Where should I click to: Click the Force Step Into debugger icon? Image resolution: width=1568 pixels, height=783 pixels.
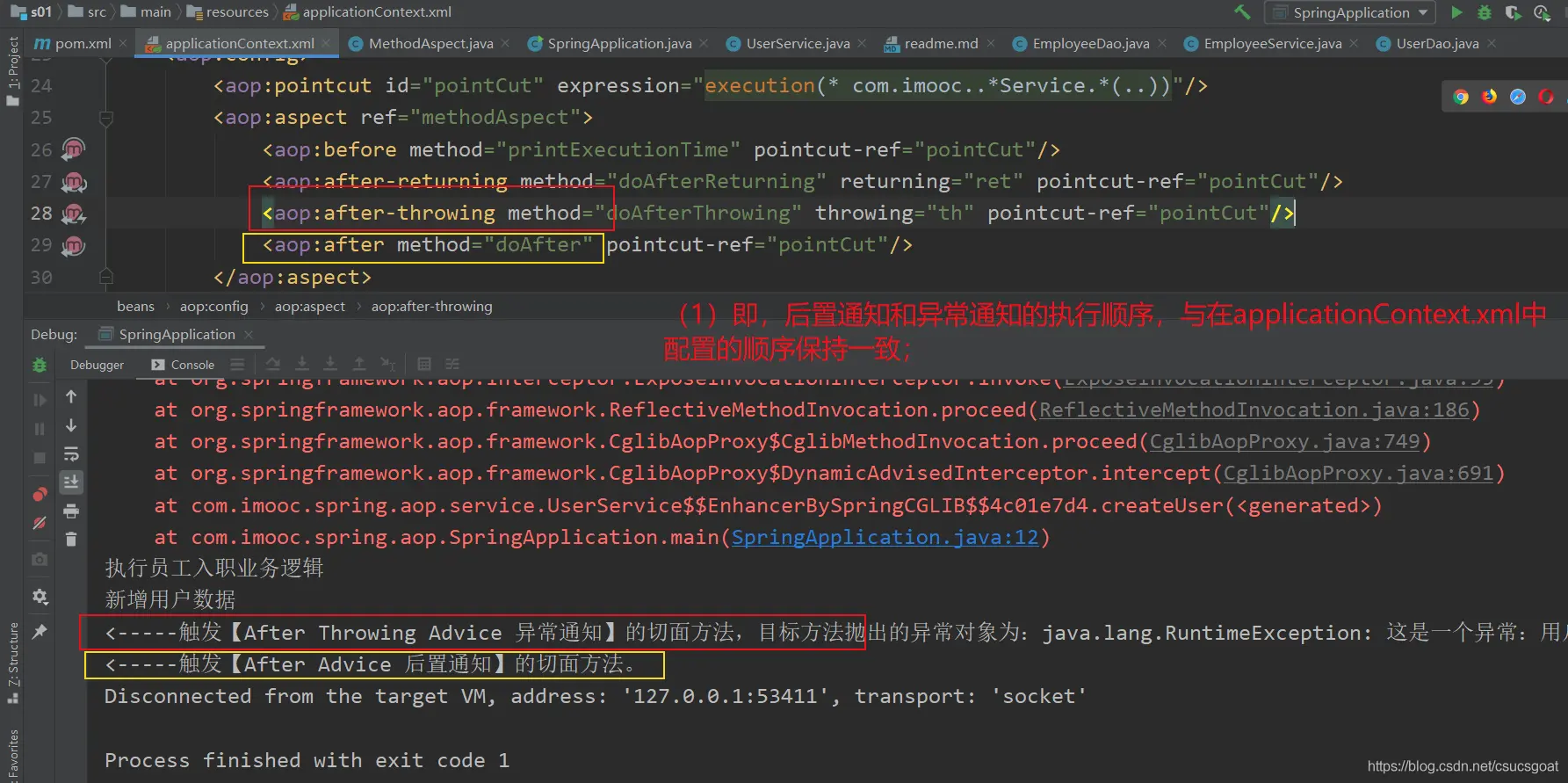coord(330,364)
